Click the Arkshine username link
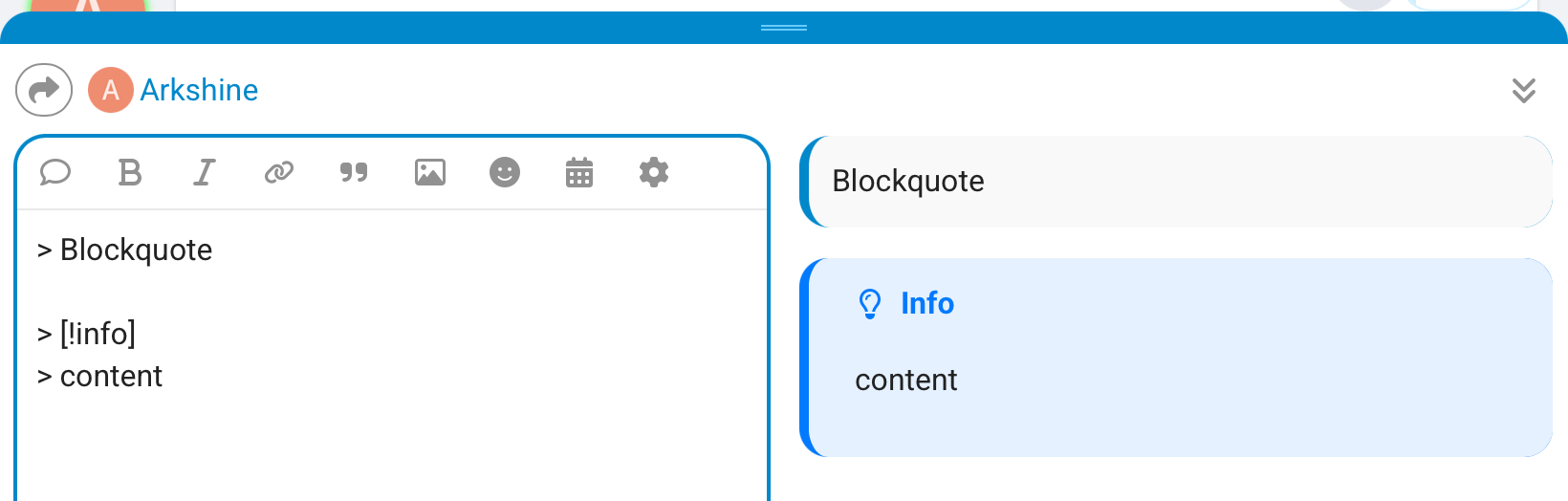 (199, 90)
